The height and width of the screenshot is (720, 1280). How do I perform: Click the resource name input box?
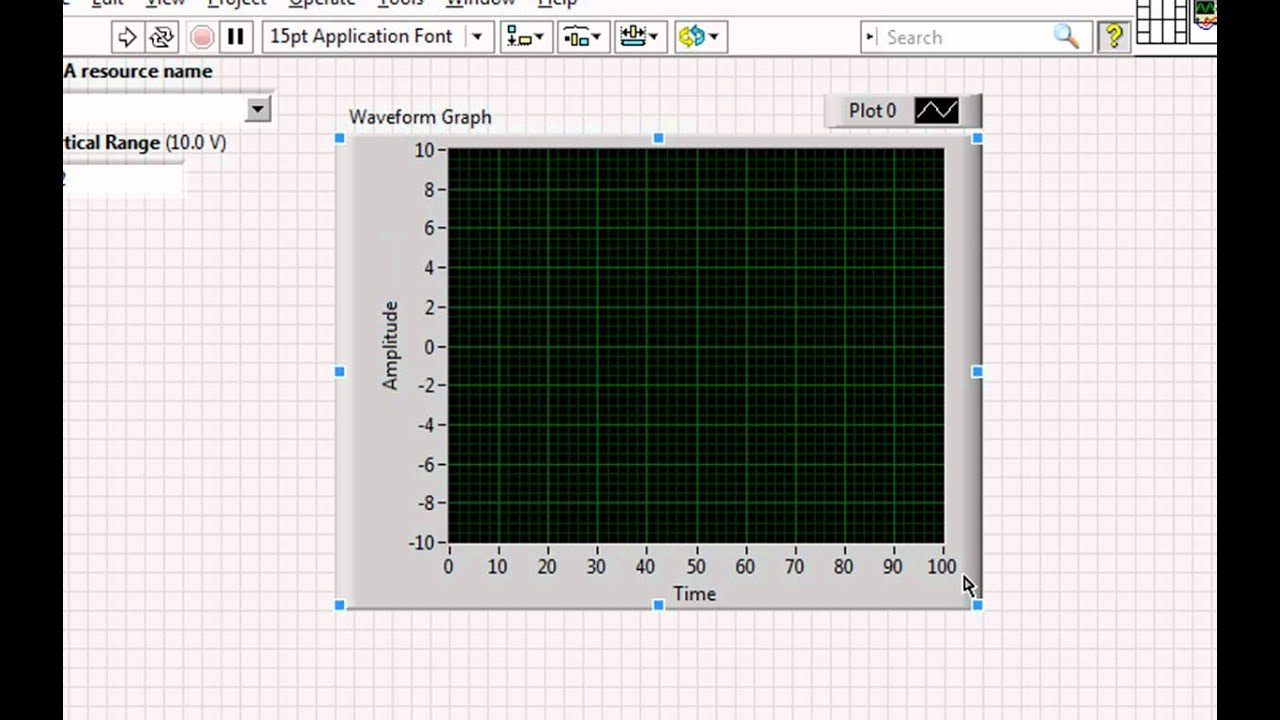click(x=154, y=108)
